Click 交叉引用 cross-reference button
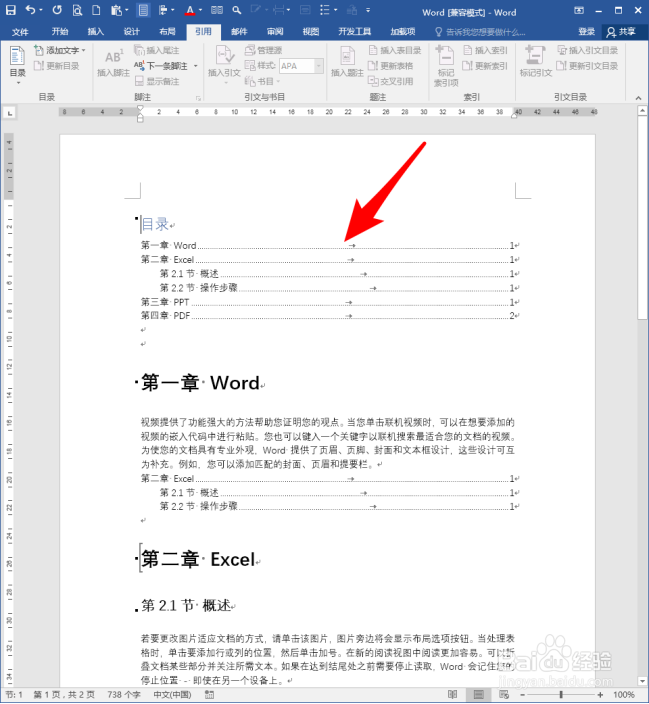The width and height of the screenshot is (649, 704). pyautogui.click(x=390, y=81)
